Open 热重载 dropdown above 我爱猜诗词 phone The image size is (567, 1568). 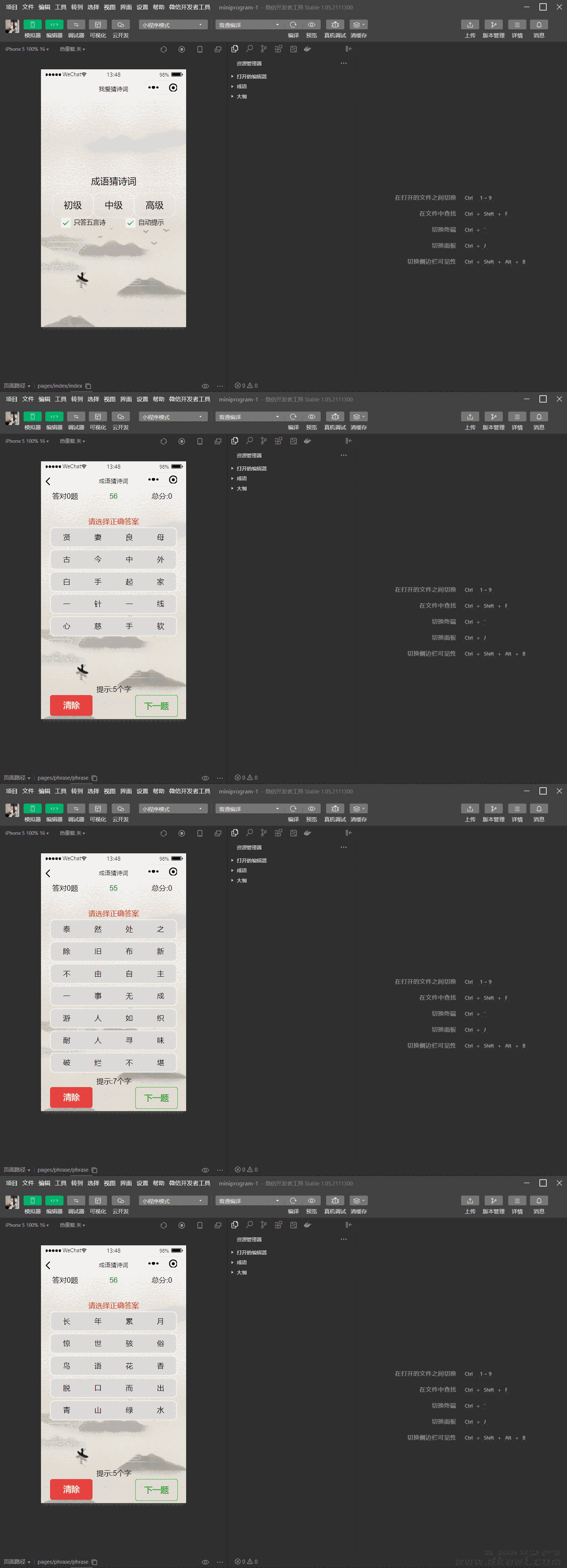click(x=73, y=49)
